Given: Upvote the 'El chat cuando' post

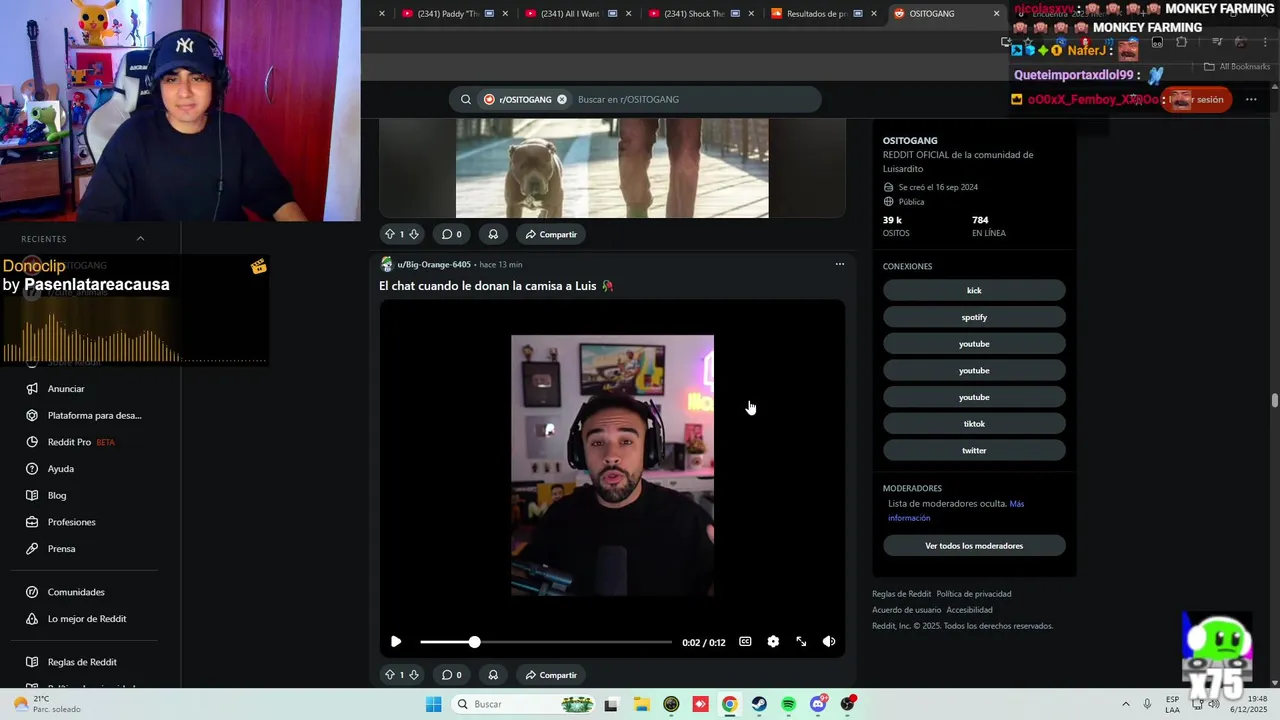Looking at the screenshot, I should click(x=390, y=675).
